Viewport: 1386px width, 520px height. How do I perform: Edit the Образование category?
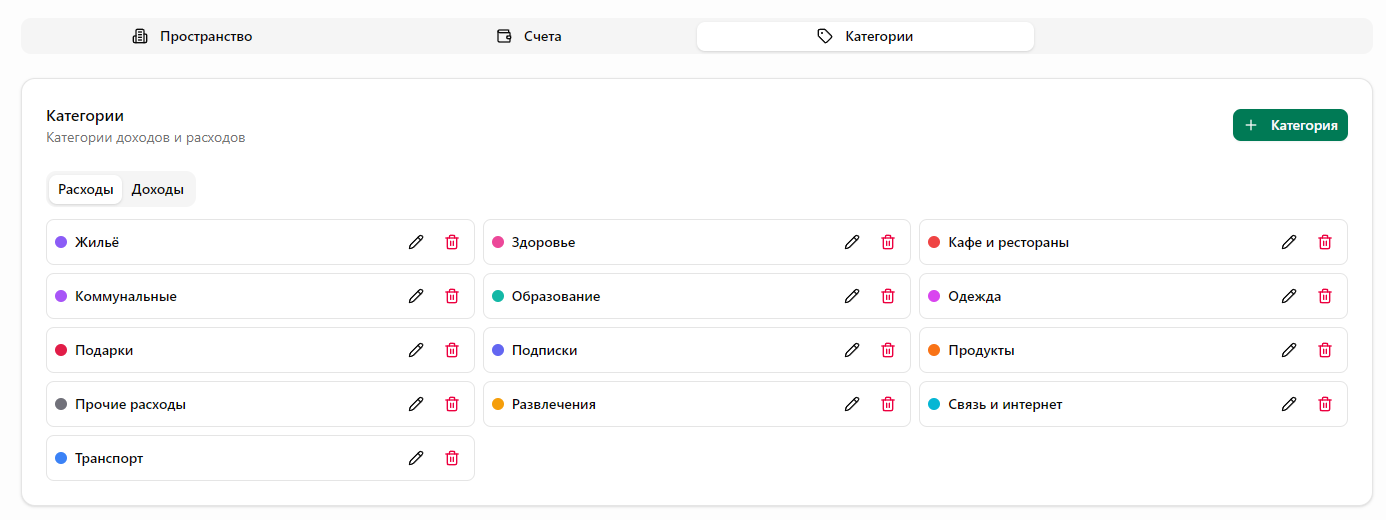coord(852,296)
